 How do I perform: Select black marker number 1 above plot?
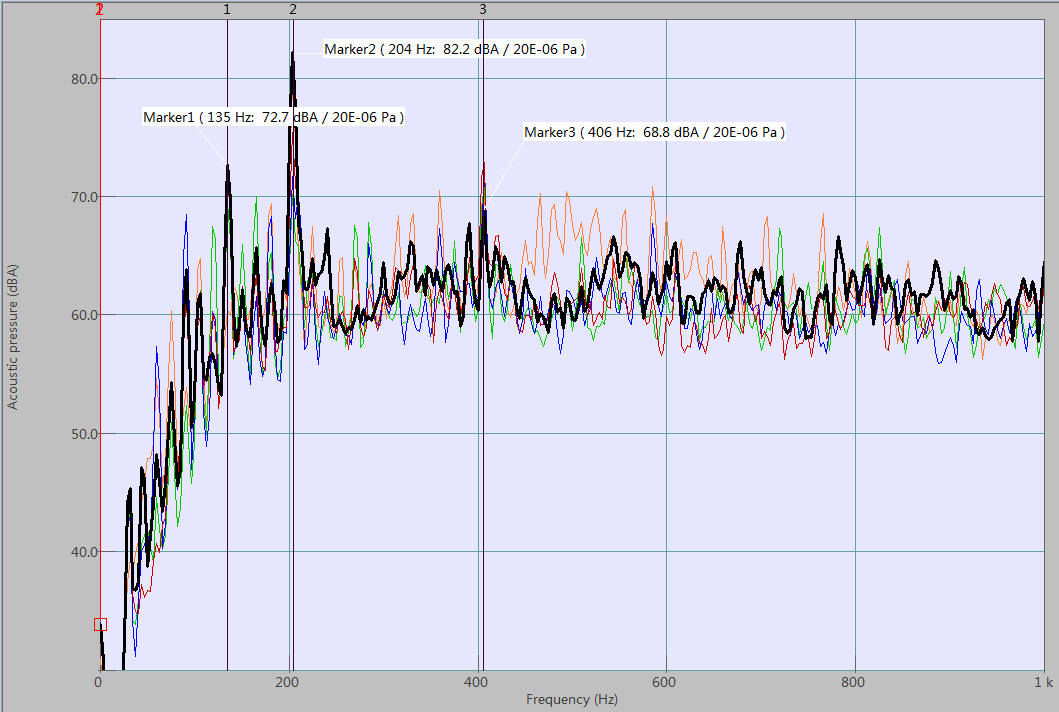(227, 9)
